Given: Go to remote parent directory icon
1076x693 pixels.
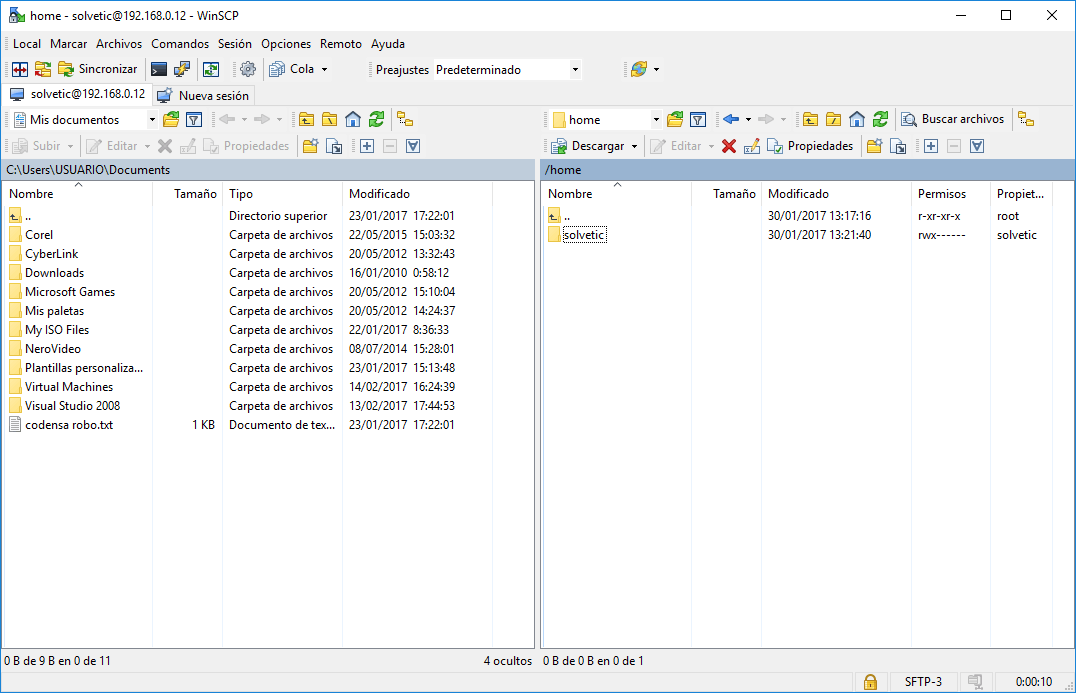Looking at the screenshot, I should click(810, 119).
